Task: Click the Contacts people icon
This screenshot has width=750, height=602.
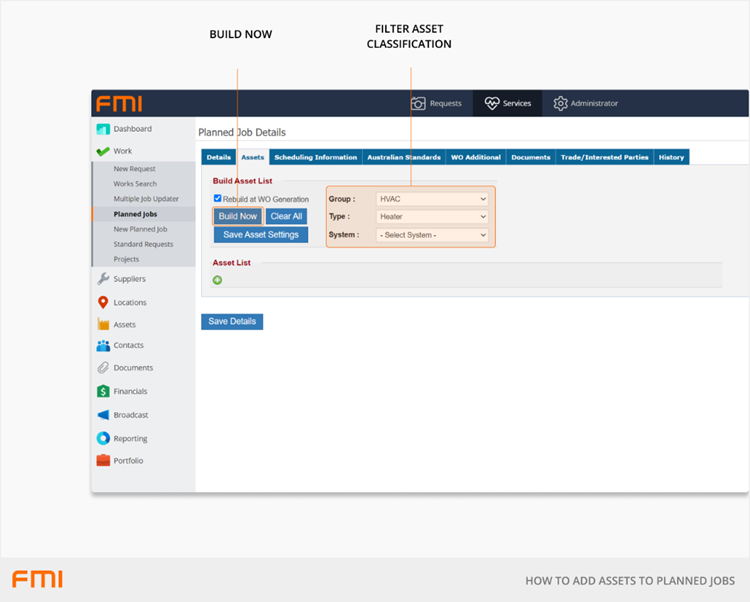Action: pyautogui.click(x=103, y=345)
